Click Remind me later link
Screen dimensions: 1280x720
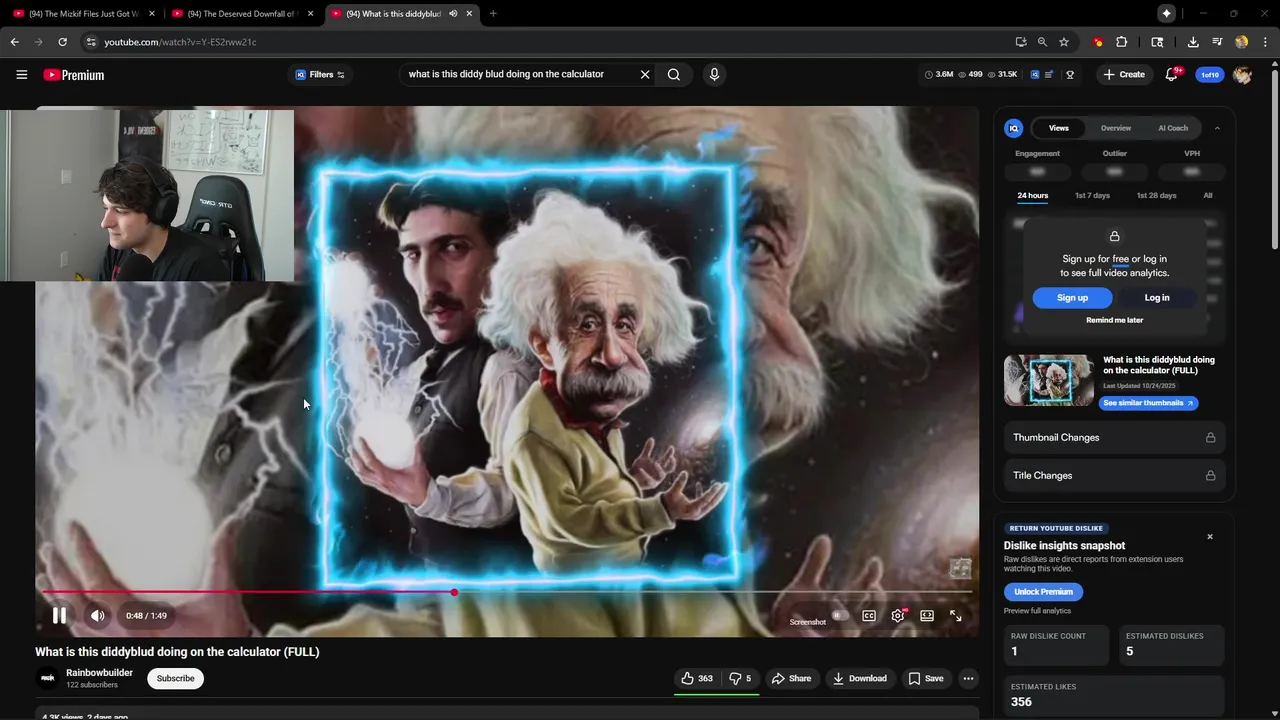tap(1115, 320)
